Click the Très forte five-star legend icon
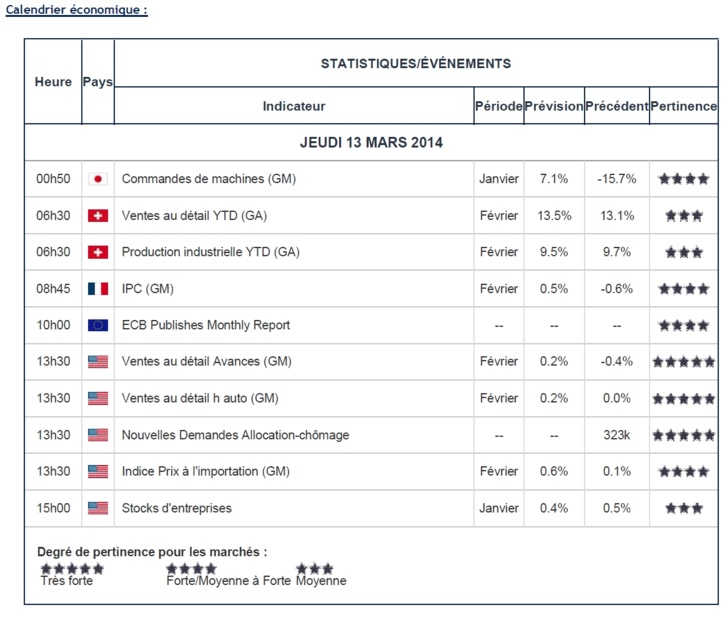Viewport: 727px width, 620px height. [72, 568]
